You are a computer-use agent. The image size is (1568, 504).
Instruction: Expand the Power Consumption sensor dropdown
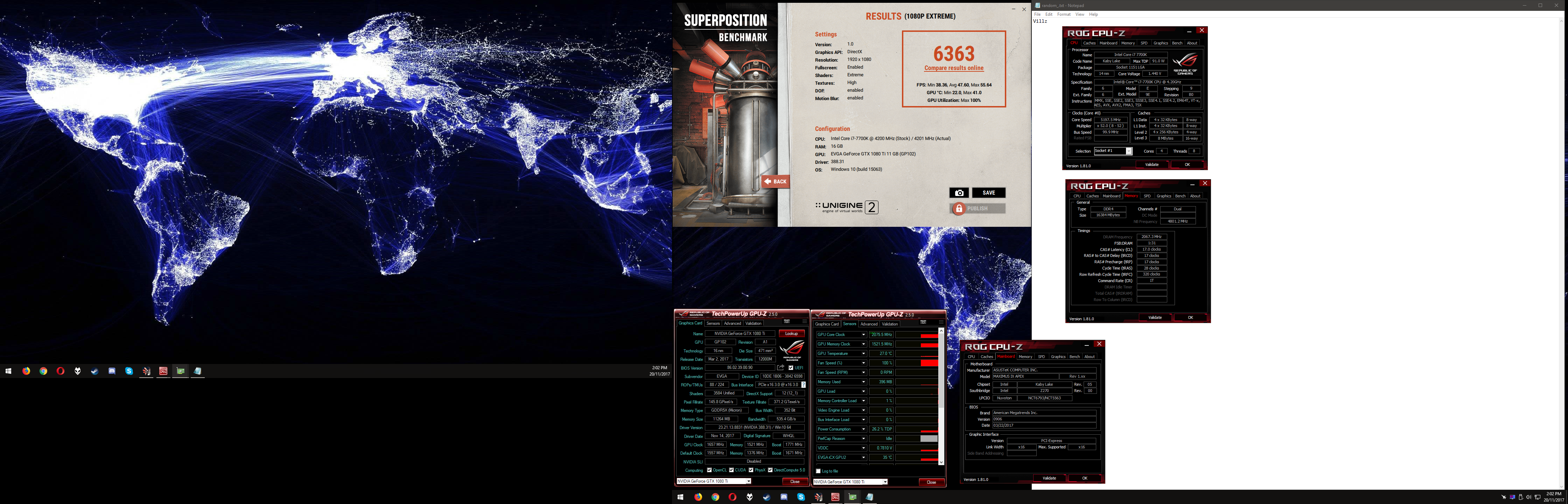pyautogui.click(x=863, y=429)
